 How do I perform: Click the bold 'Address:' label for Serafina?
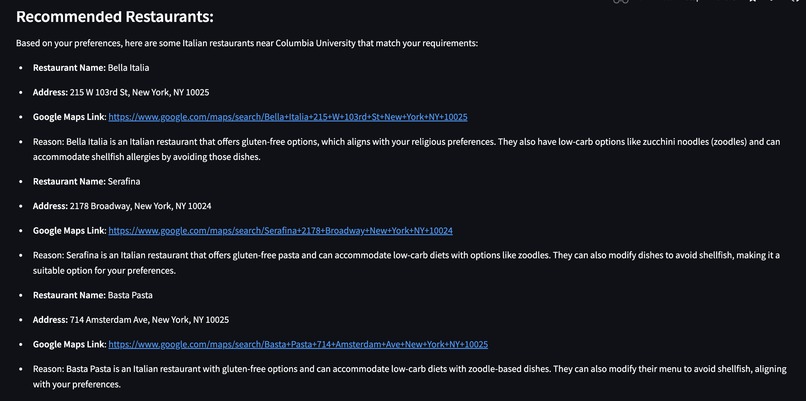click(x=50, y=206)
